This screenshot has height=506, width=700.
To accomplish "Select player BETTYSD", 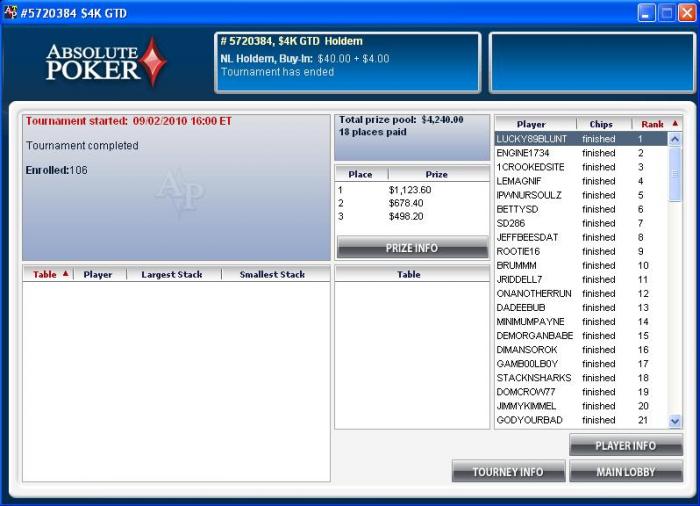I will (x=581, y=209).
